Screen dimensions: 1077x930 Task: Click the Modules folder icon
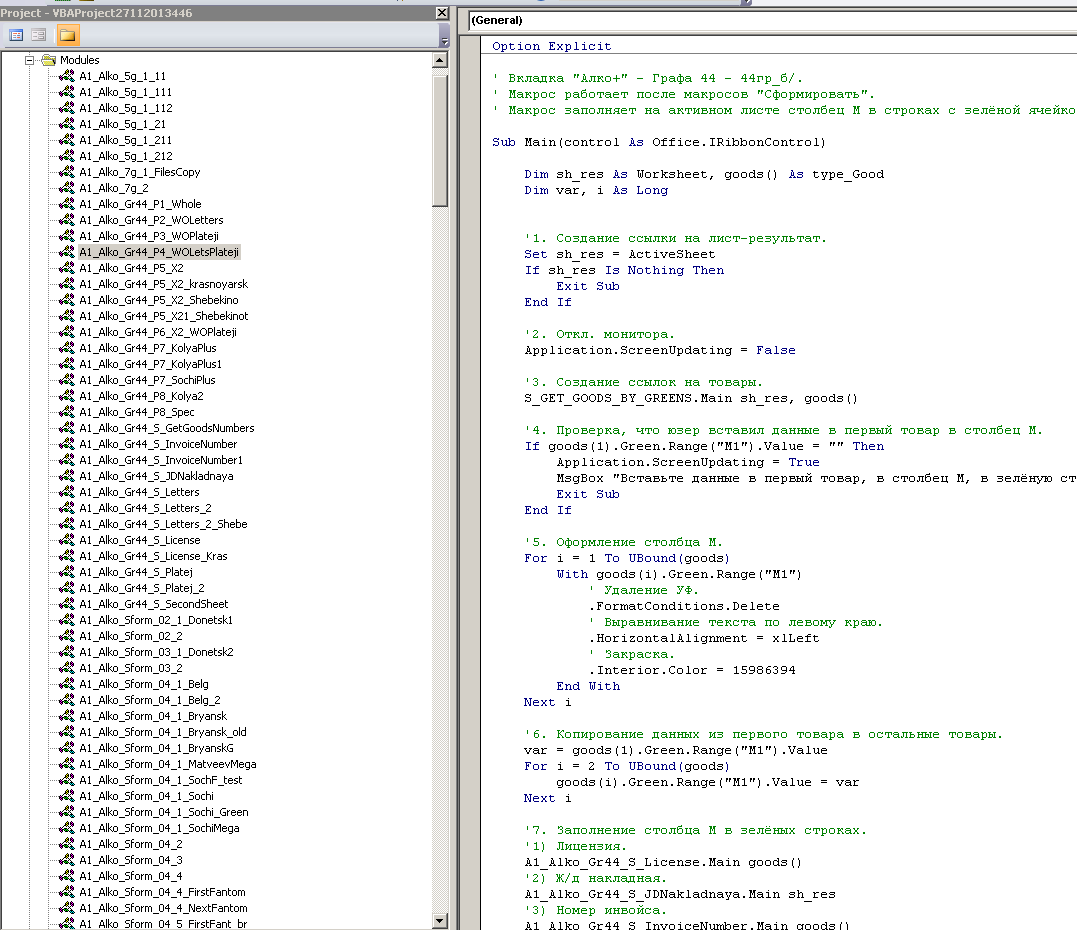[x=48, y=60]
